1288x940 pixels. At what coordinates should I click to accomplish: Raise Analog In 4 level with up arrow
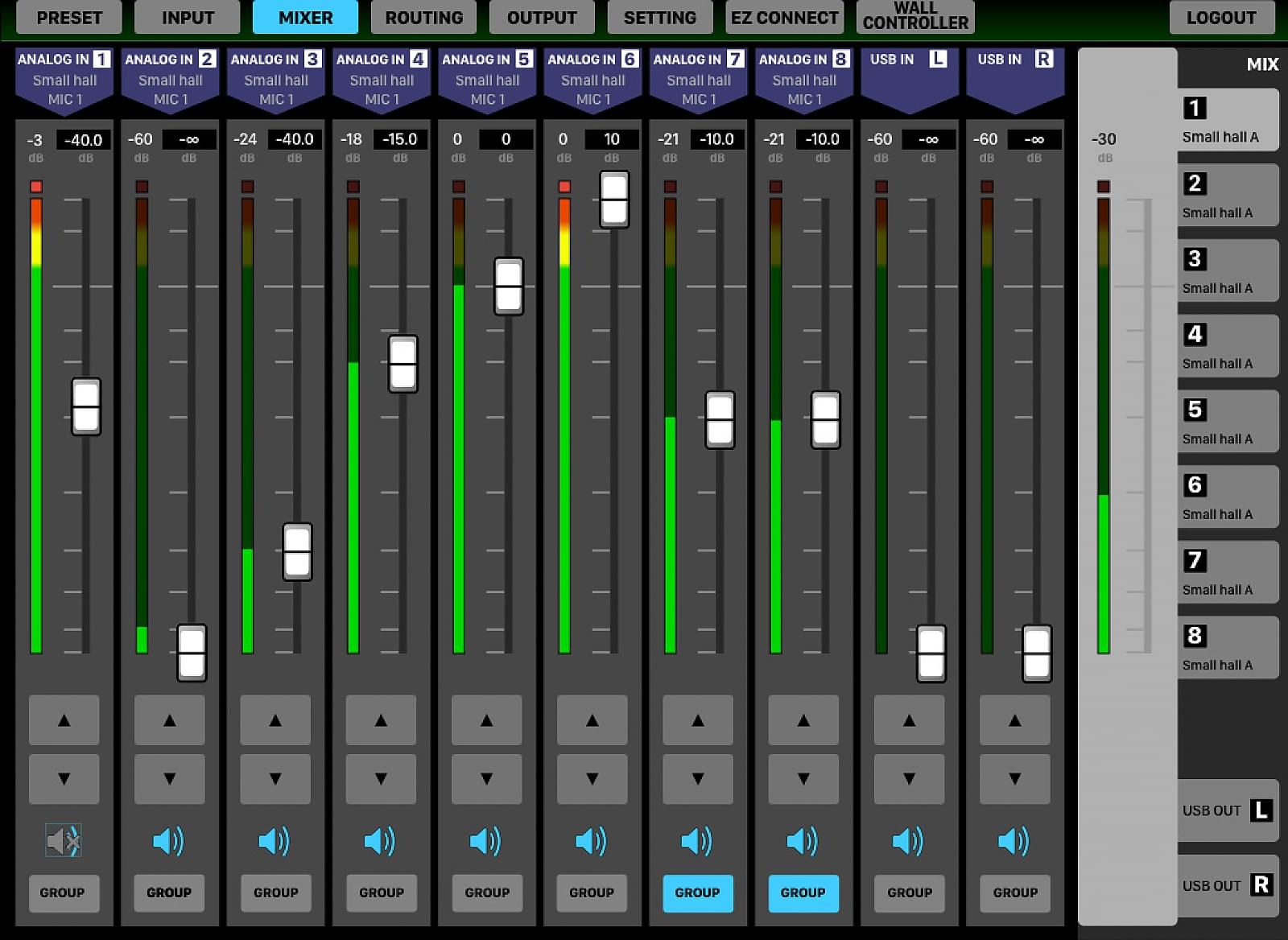point(381,720)
